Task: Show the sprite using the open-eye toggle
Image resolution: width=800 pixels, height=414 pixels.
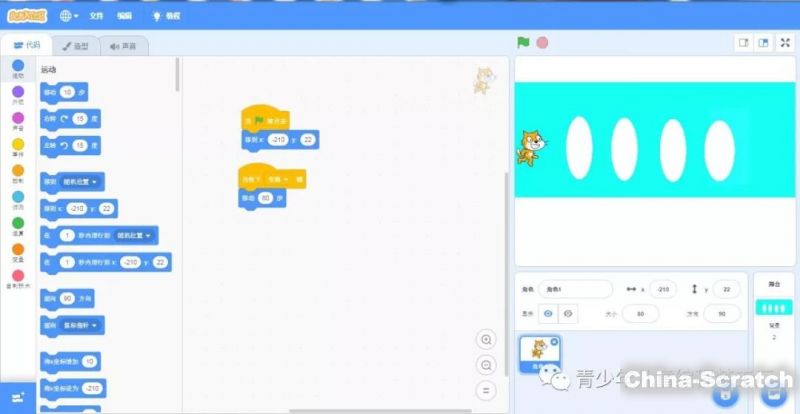Action: (548, 313)
